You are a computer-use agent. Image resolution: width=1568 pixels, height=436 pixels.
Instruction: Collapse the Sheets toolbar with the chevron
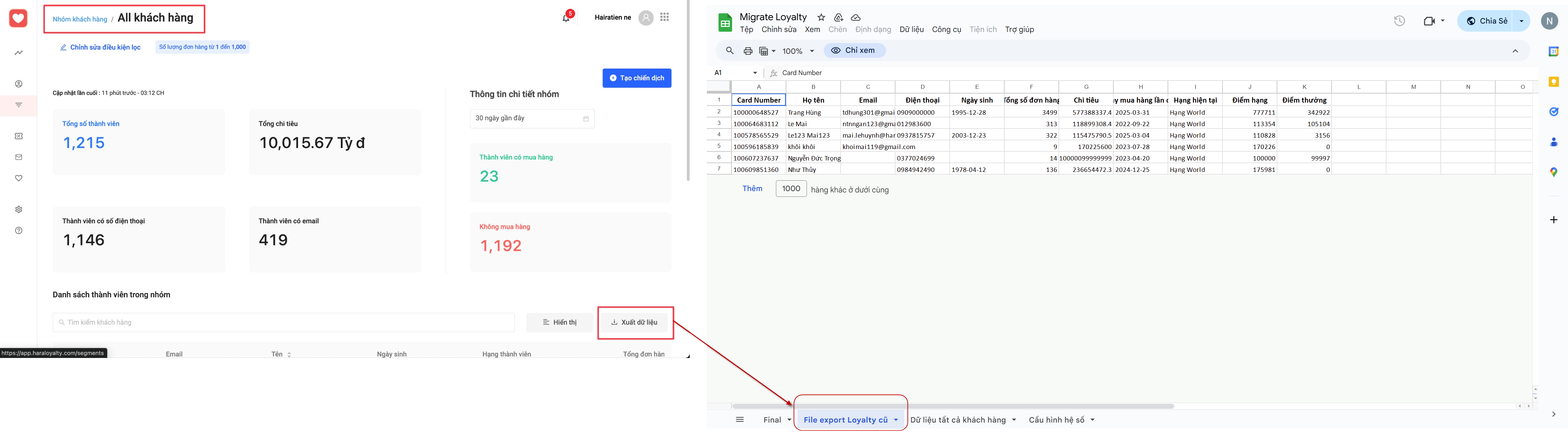pyautogui.click(x=1515, y=51)
